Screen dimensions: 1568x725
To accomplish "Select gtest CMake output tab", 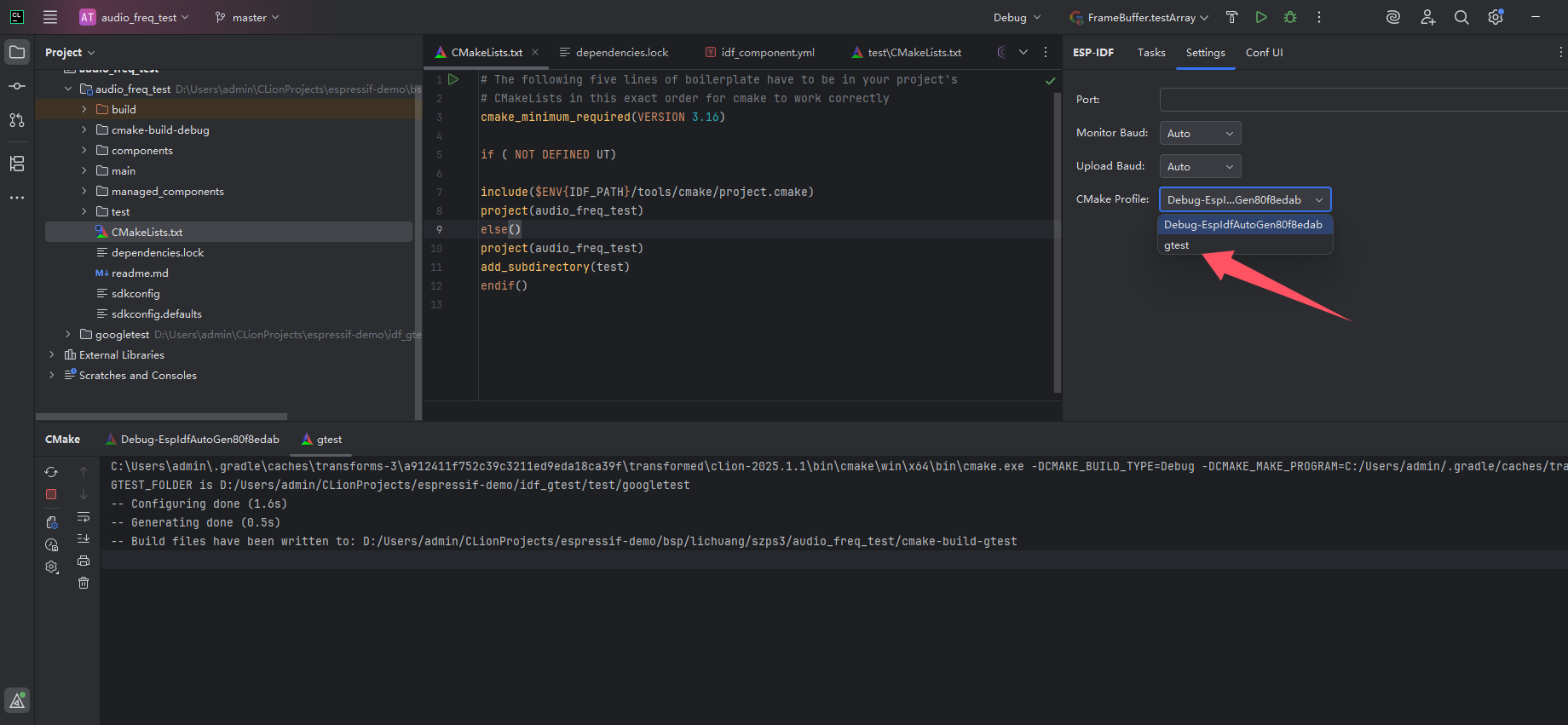I will pos(322,440).
